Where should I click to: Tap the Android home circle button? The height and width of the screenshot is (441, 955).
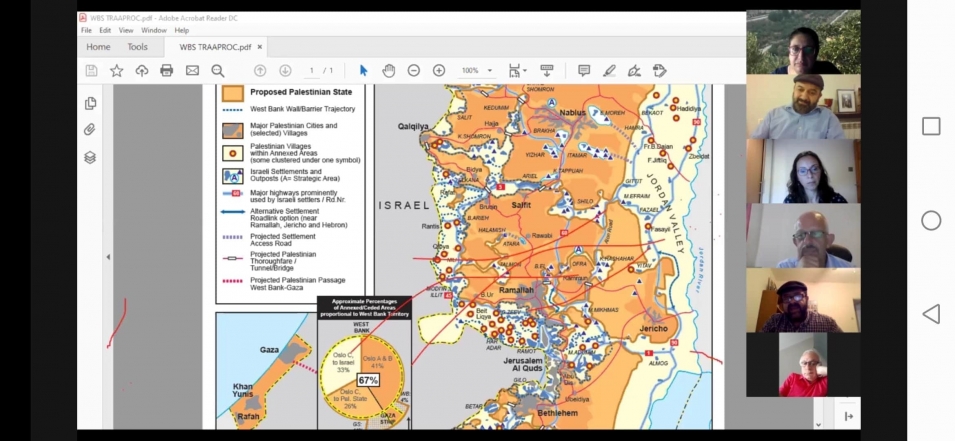(931, 220)
